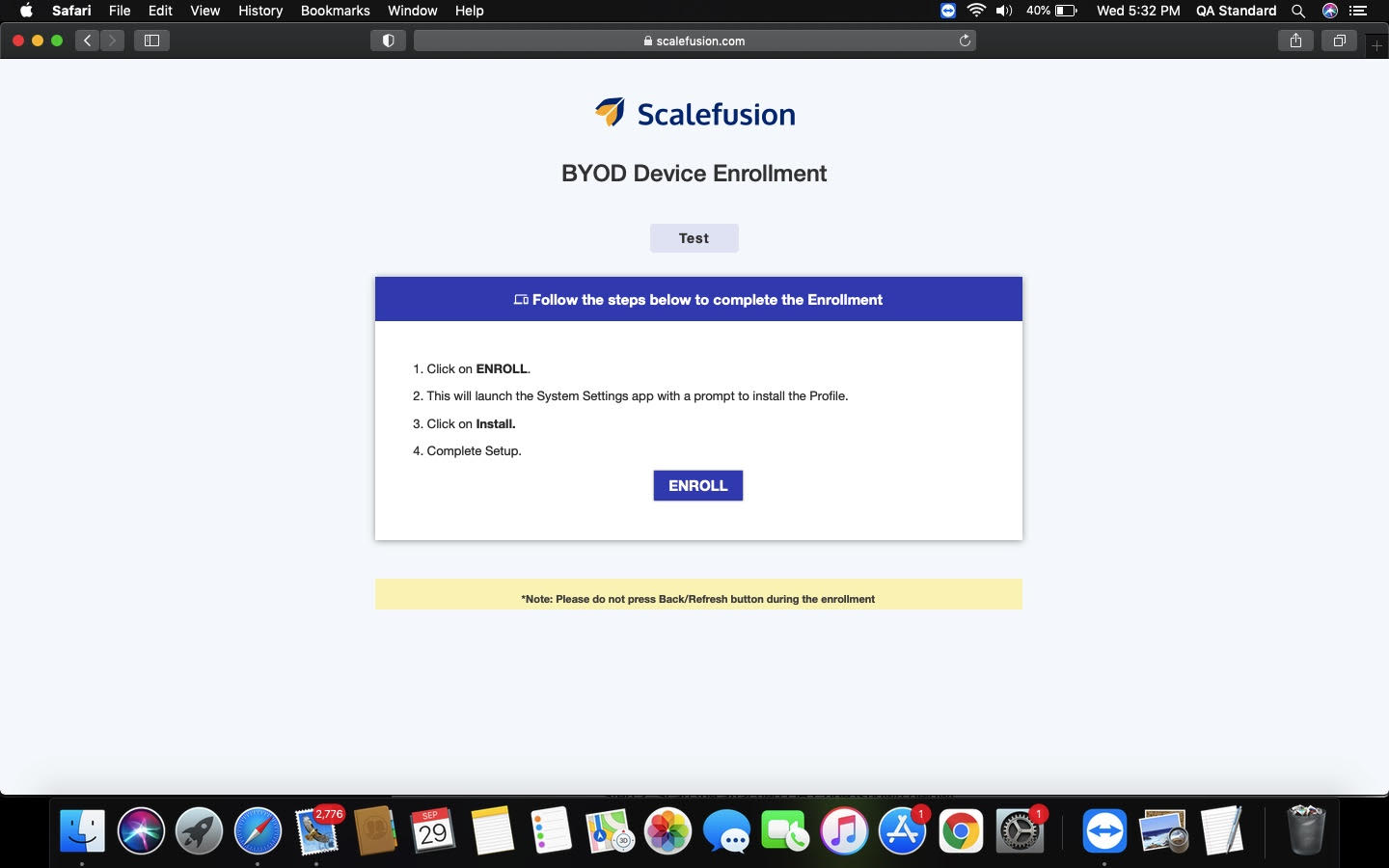Open the Wi-Fi status menu
This screenshot has height=868, width=1389.
[976, 11]
